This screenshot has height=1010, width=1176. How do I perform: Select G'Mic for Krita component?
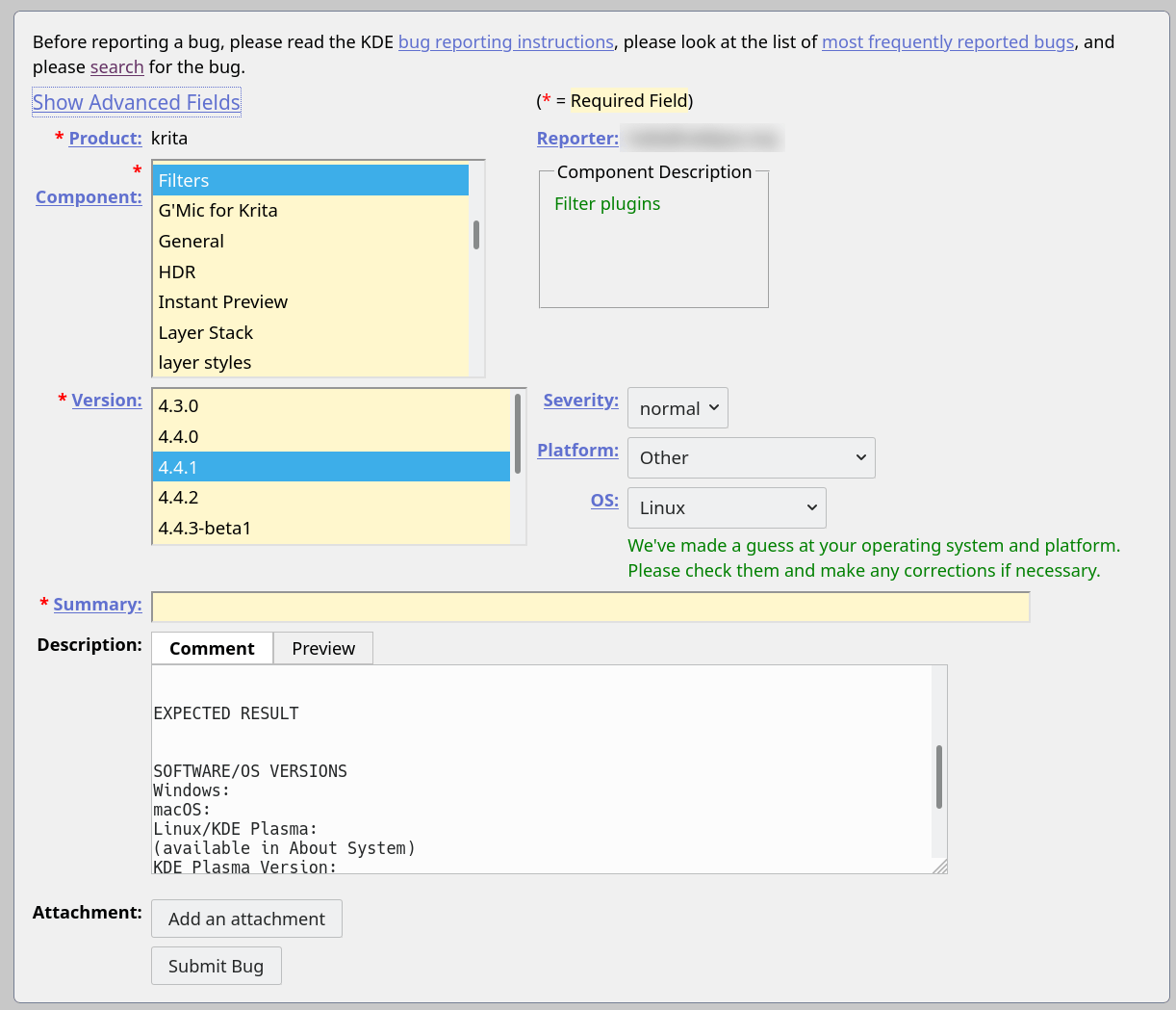[x=217, y=211]
